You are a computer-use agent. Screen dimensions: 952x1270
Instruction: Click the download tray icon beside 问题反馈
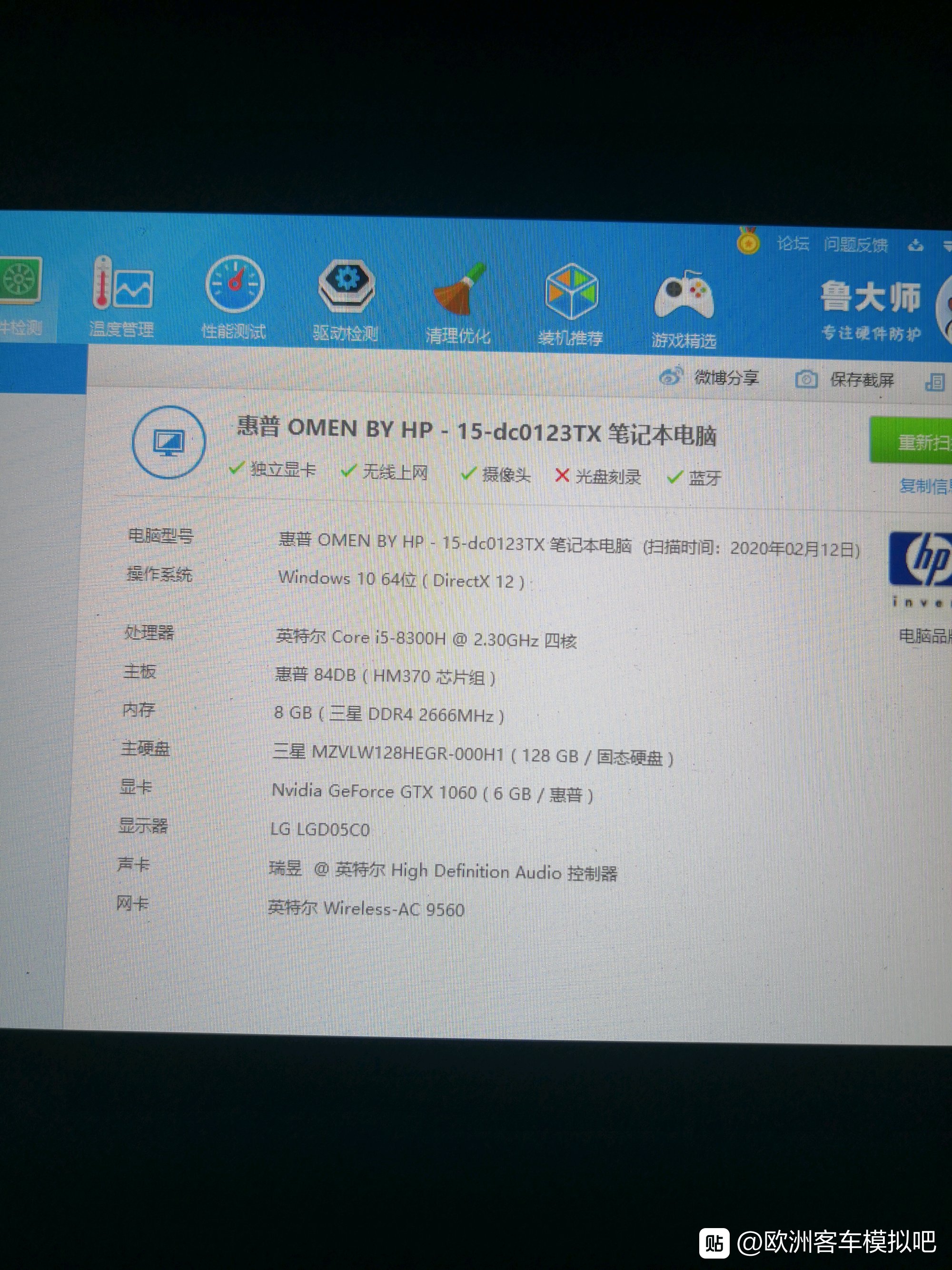[x=916, y=246]
